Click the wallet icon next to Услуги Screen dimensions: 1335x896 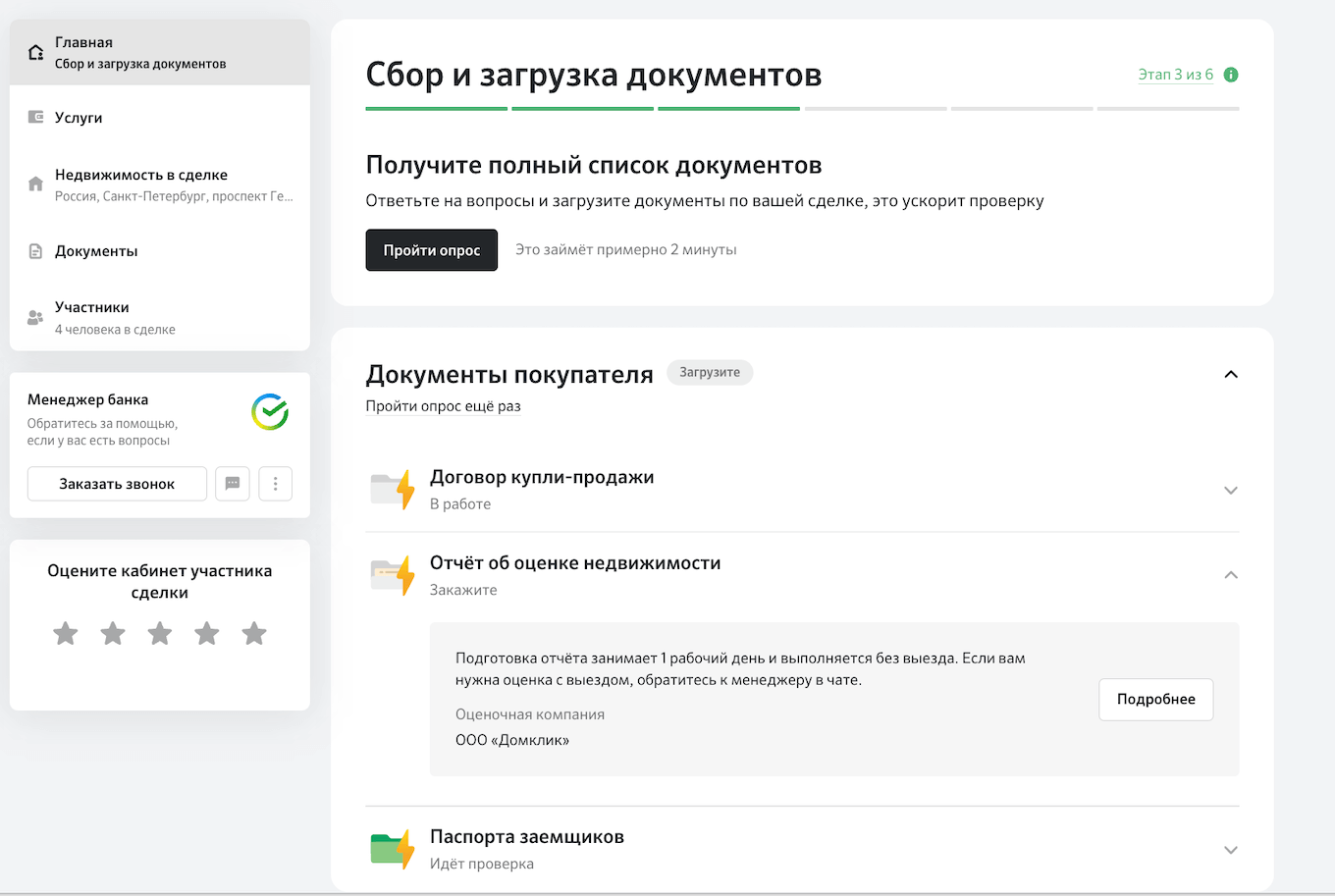(x=36, y=117)
